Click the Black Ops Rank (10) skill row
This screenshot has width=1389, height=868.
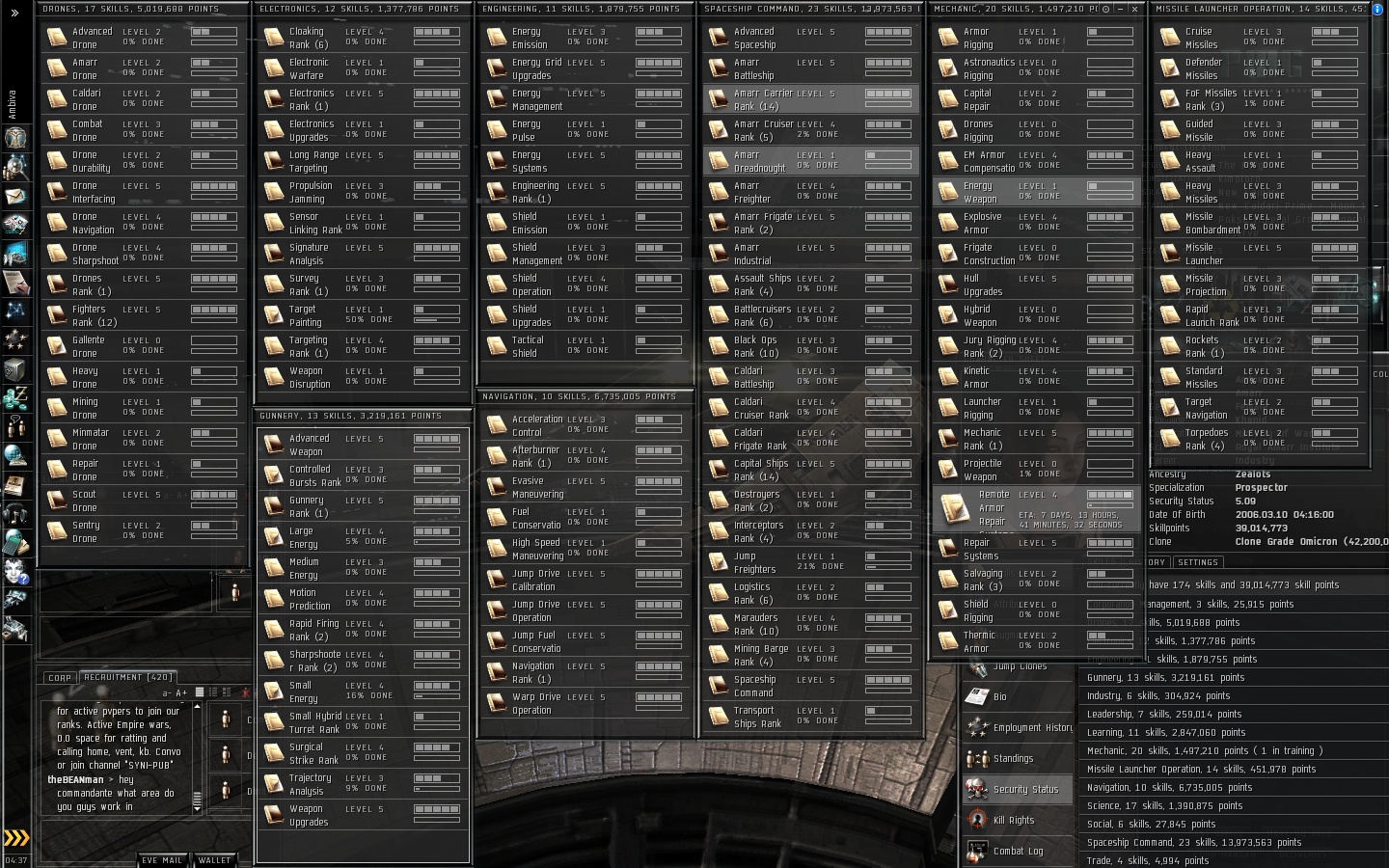pyautogui.click(x=810, y=346)
